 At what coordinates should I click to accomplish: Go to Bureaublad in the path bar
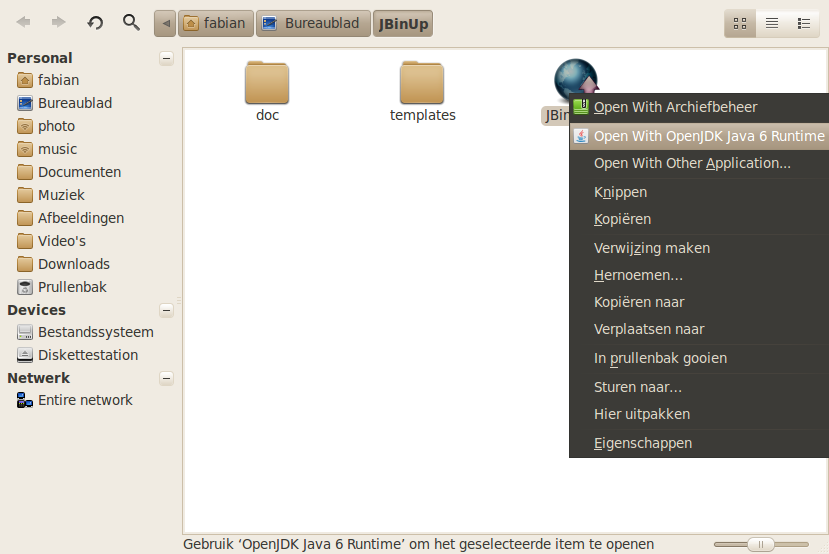314,24
